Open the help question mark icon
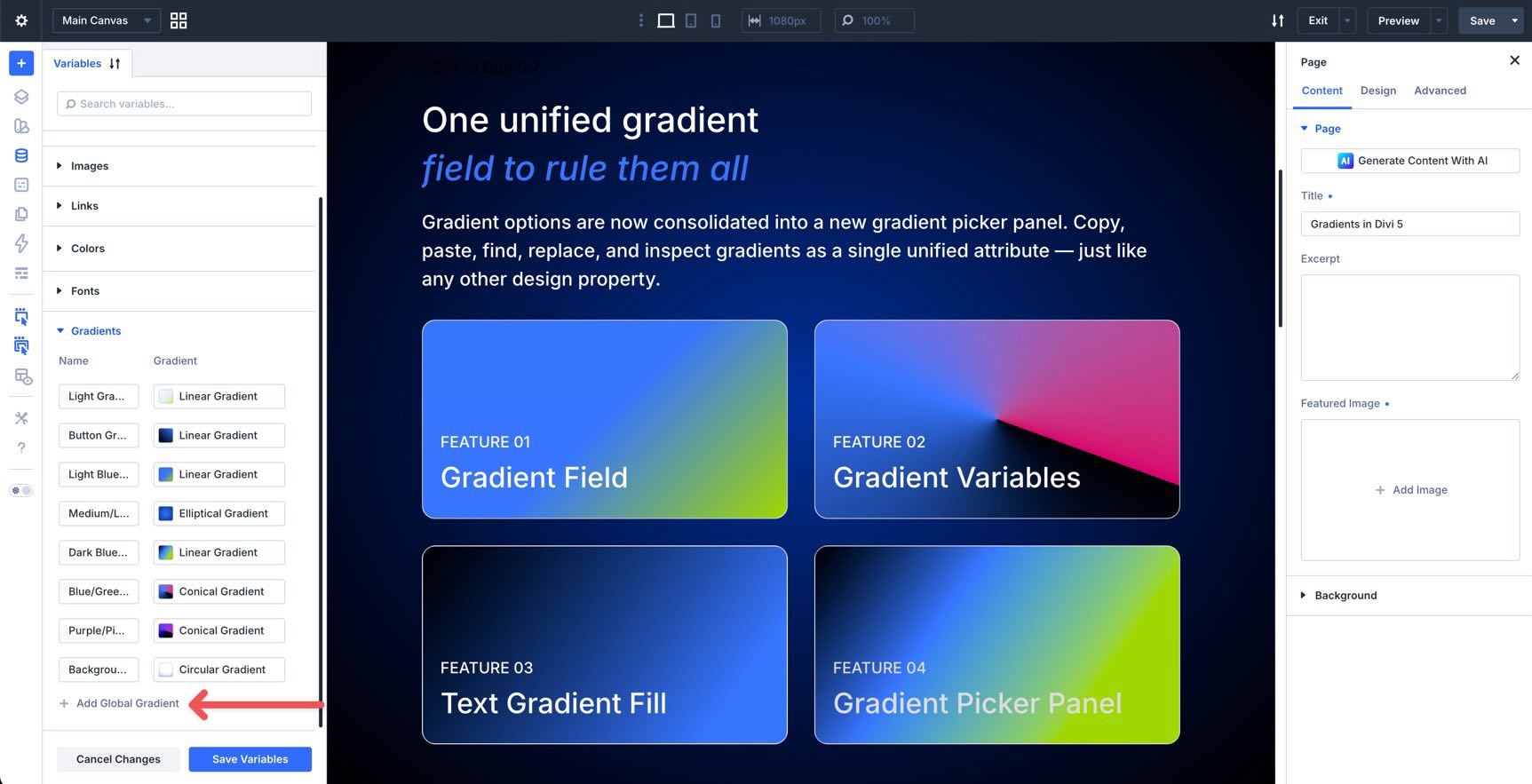The width and height of the screenshot is (1532, 784). [x=21, y=447]
